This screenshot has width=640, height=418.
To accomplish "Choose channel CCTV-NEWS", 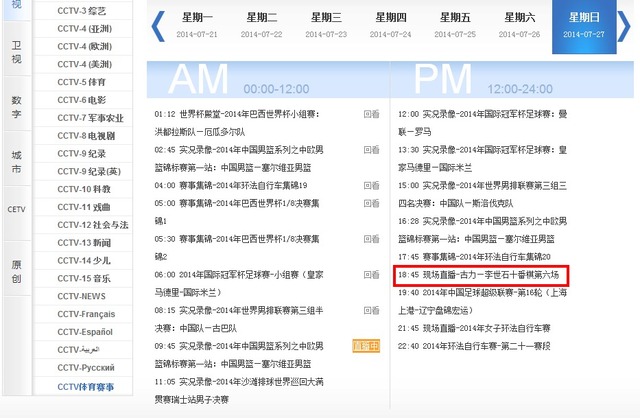I will click(x=83, y=296).
